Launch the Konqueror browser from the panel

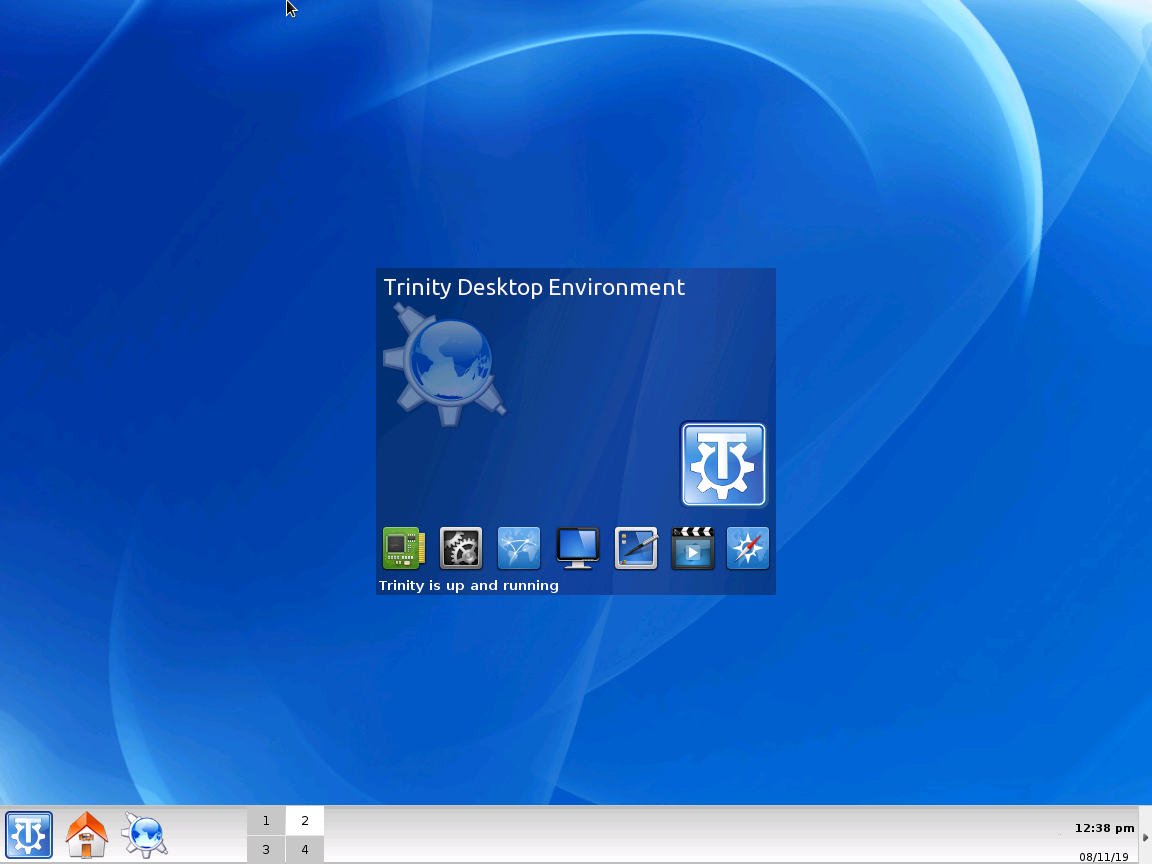point(144,834)
